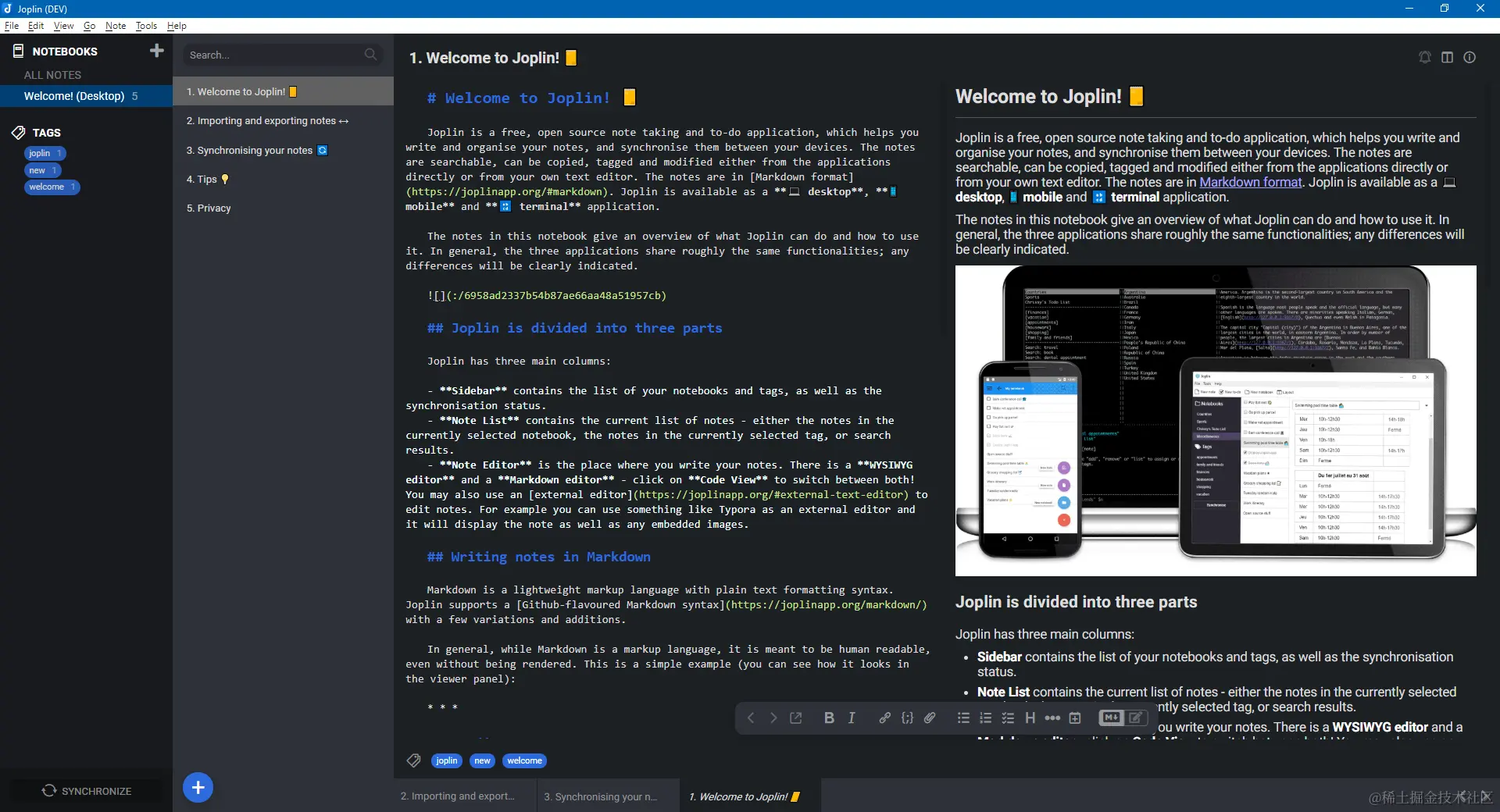The image size is (1500, 812).
Task: Apply bold formatting
Action: click(x=829, y=718)
